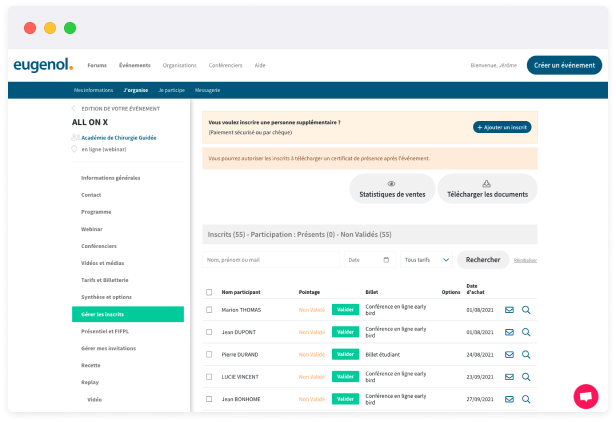This screenshot has height=422, width=616.
Task: Switch to the Je participe tab
Action: tap(172, 90)
